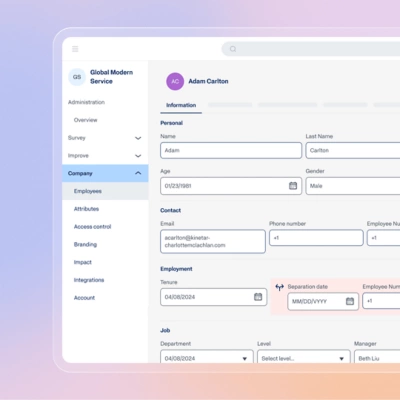Click the Job section heading
This screenshot has width=400, height=400.
[x=165, y=330]
